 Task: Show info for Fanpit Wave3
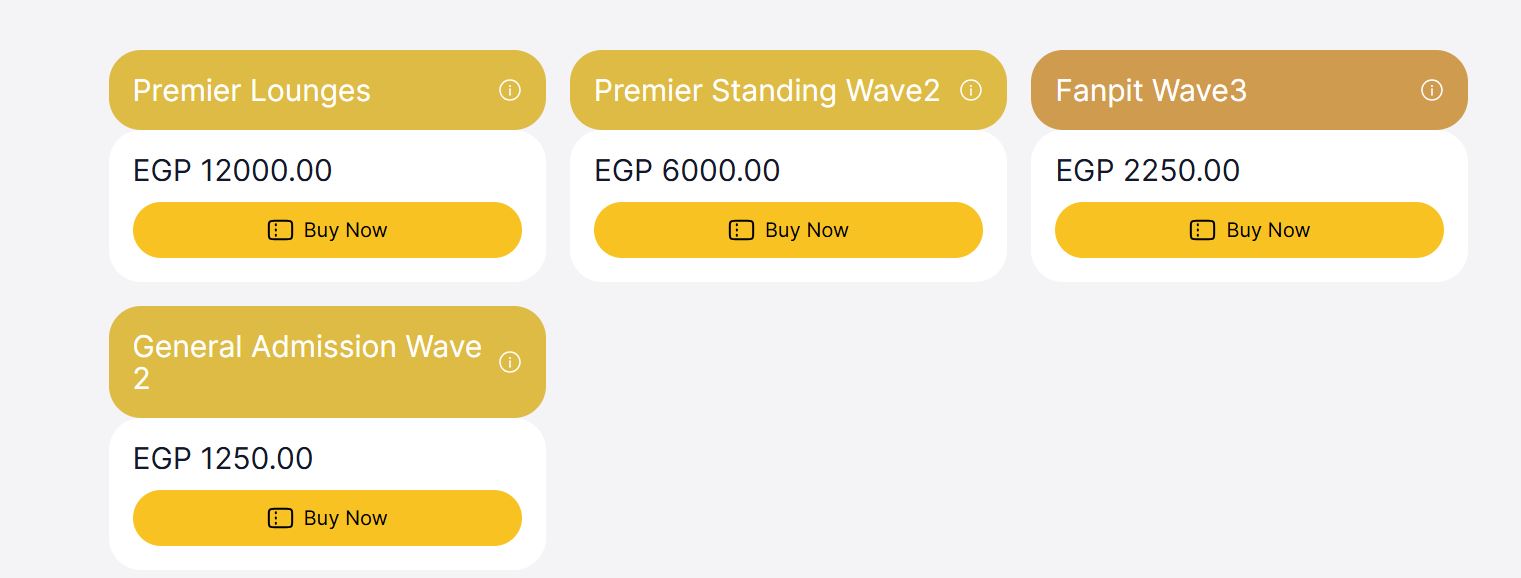click(x=1432, y=91)
